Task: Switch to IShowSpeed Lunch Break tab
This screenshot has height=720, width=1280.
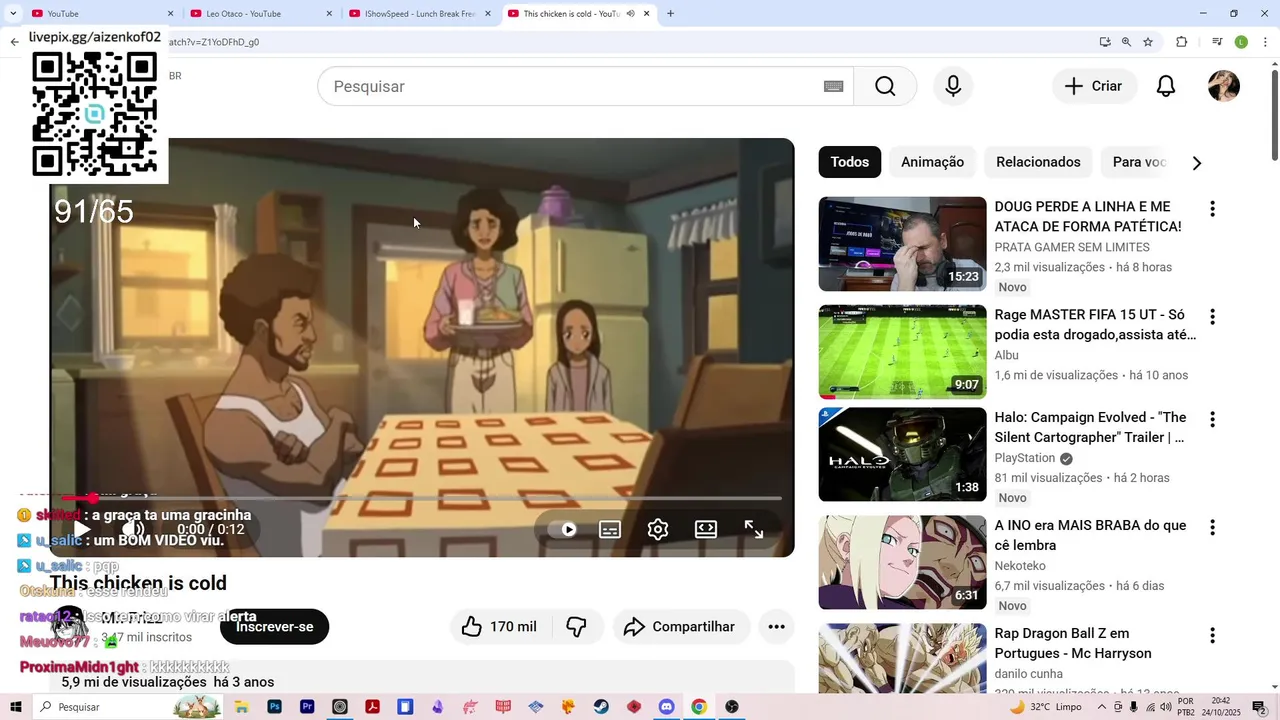Action: pos(420,14)
